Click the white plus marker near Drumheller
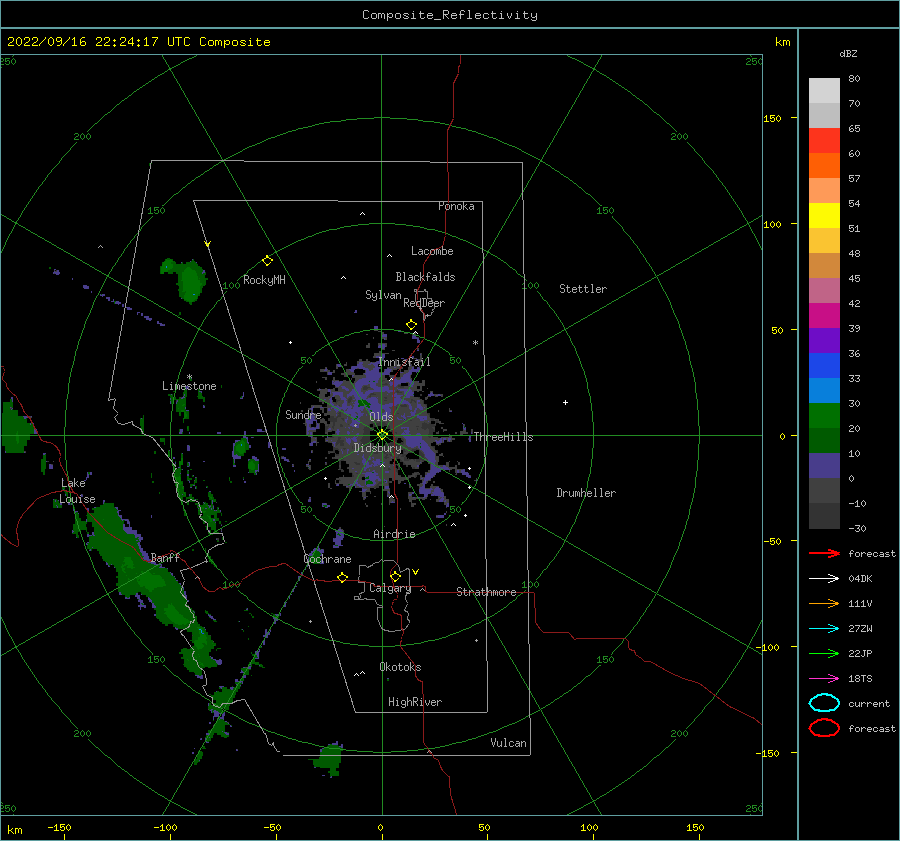The width and height of the screenshot is (900, 841). (565, 402)
